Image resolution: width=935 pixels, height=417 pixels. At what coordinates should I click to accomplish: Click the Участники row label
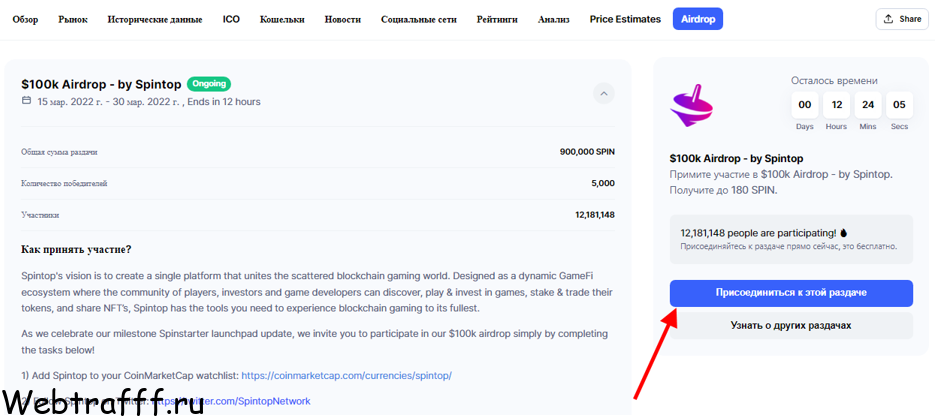41,215
